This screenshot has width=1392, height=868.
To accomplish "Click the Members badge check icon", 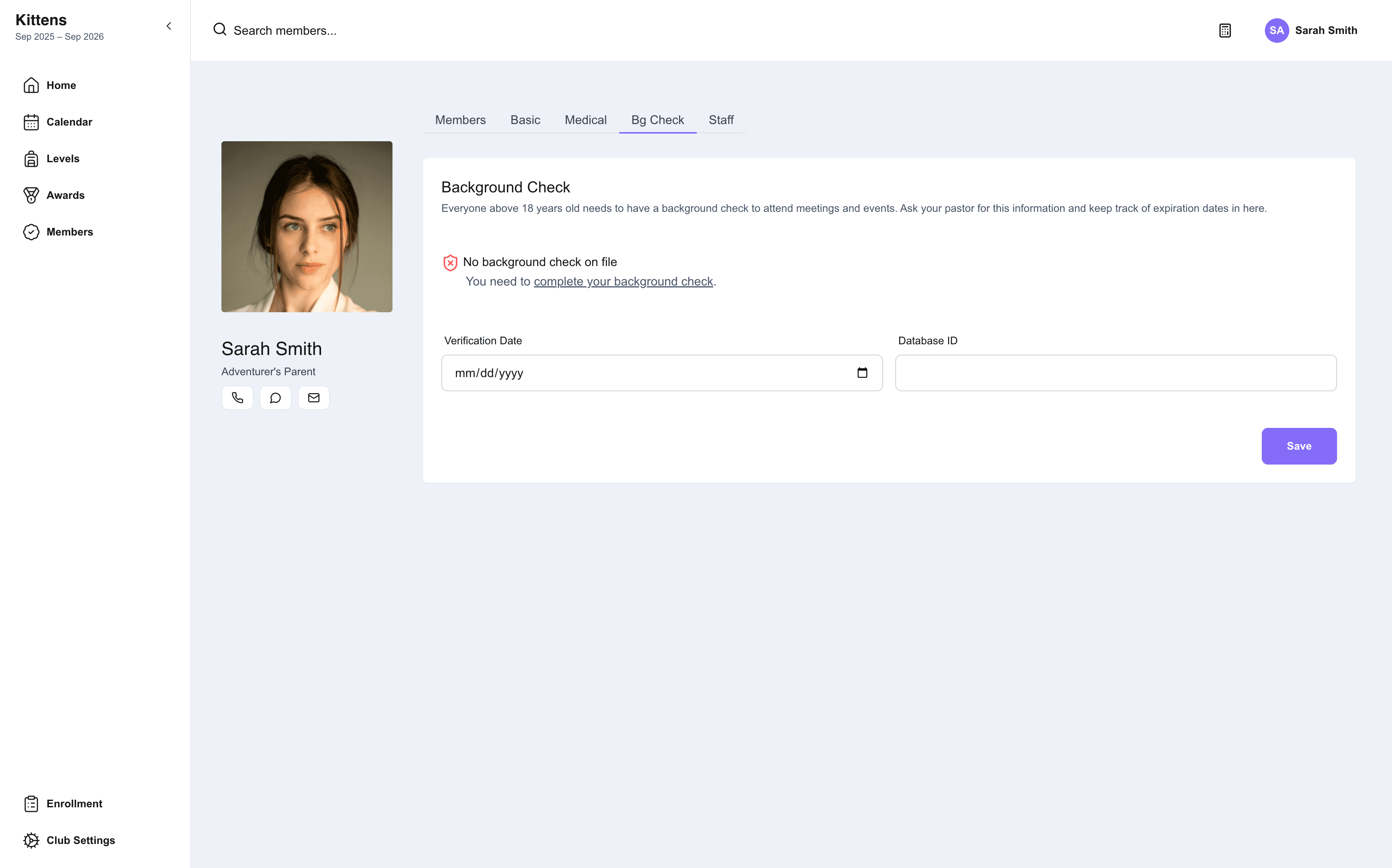I will (x=31, y=232).
